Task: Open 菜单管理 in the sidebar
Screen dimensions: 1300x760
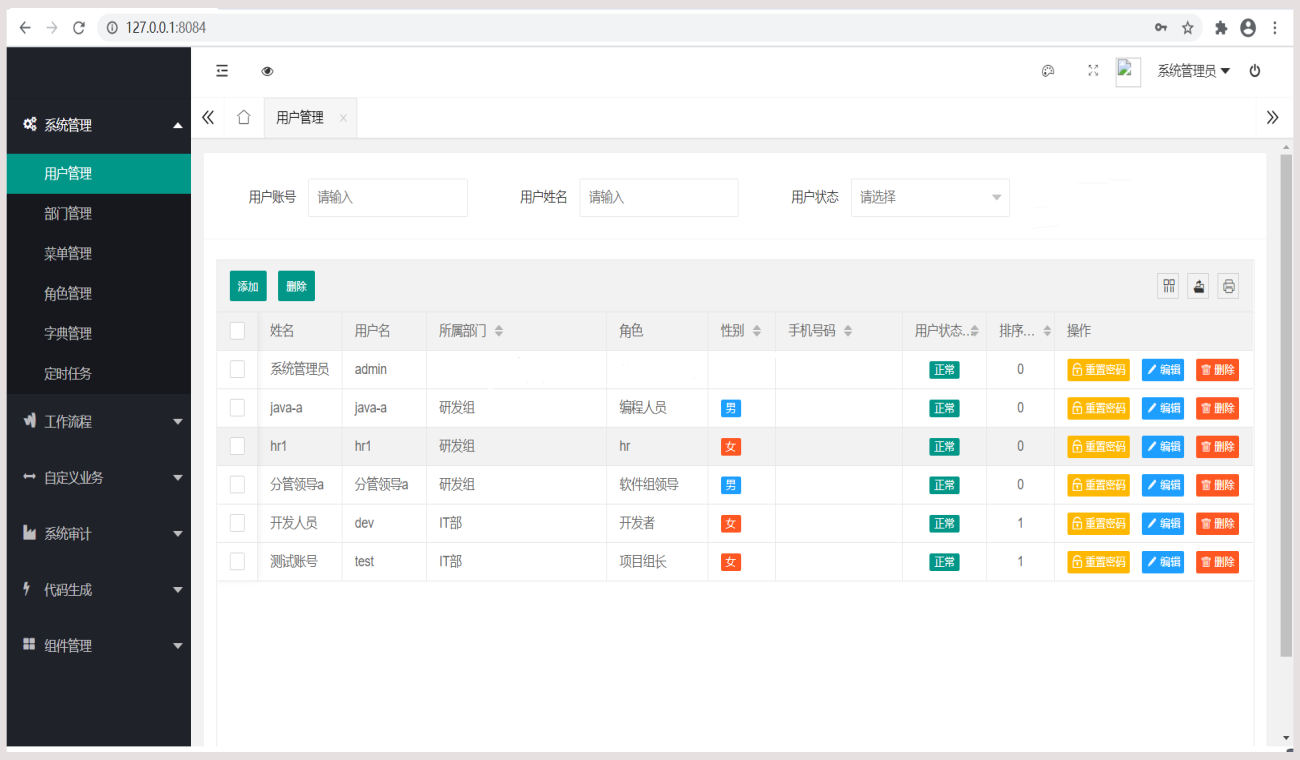Action: tap(98, 253)
